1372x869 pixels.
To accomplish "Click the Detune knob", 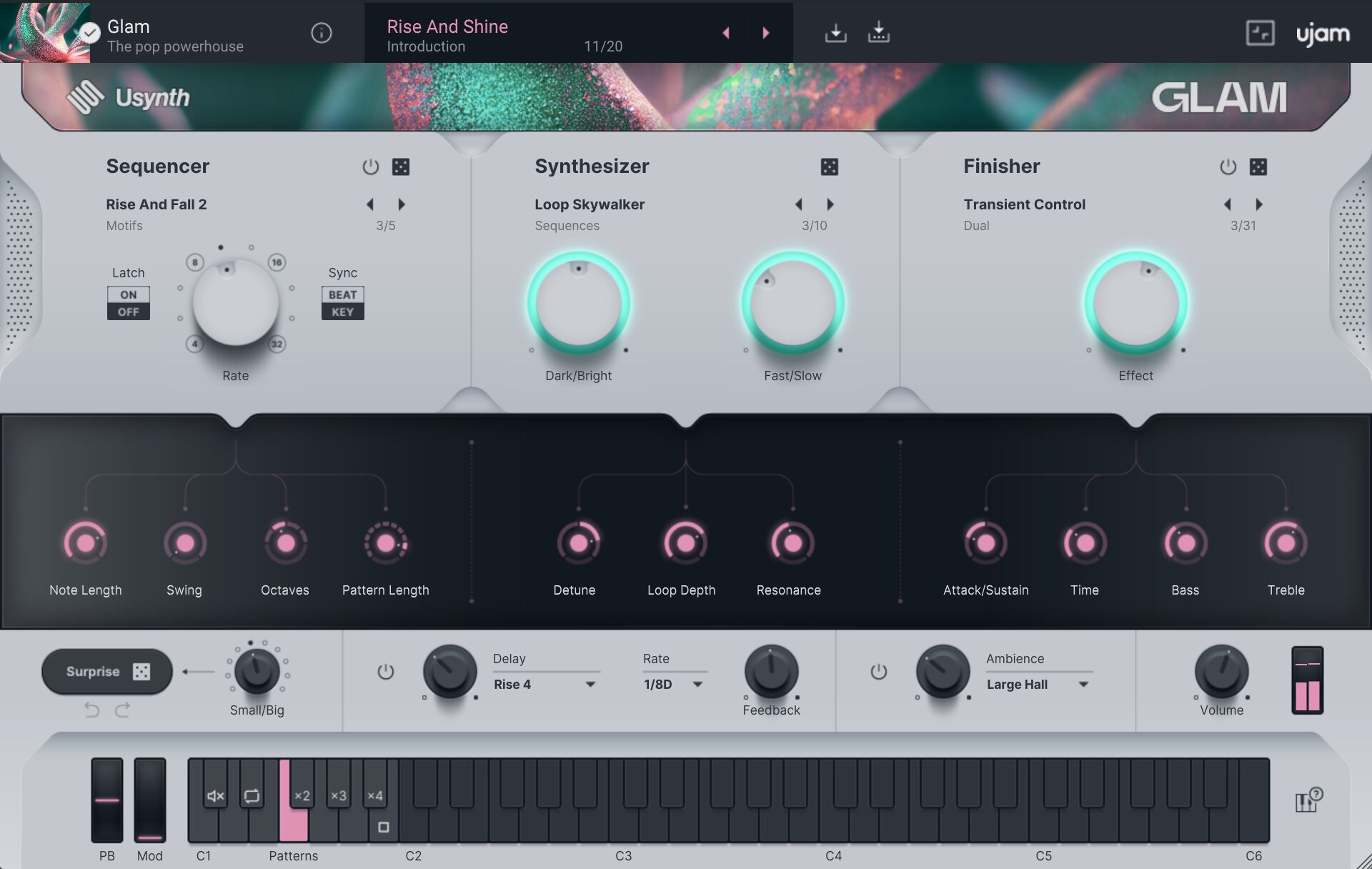I will click(x=579, y=543).
